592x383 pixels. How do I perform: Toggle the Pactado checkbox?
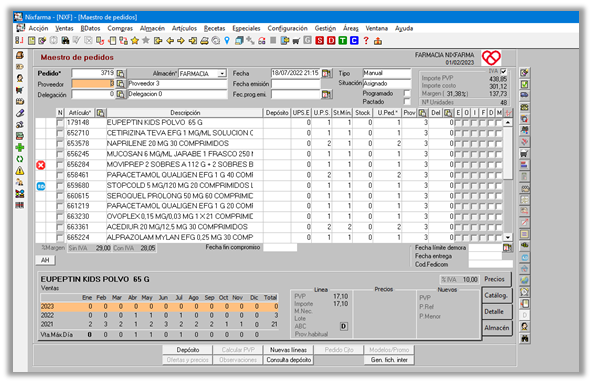(x=407, y=102)
